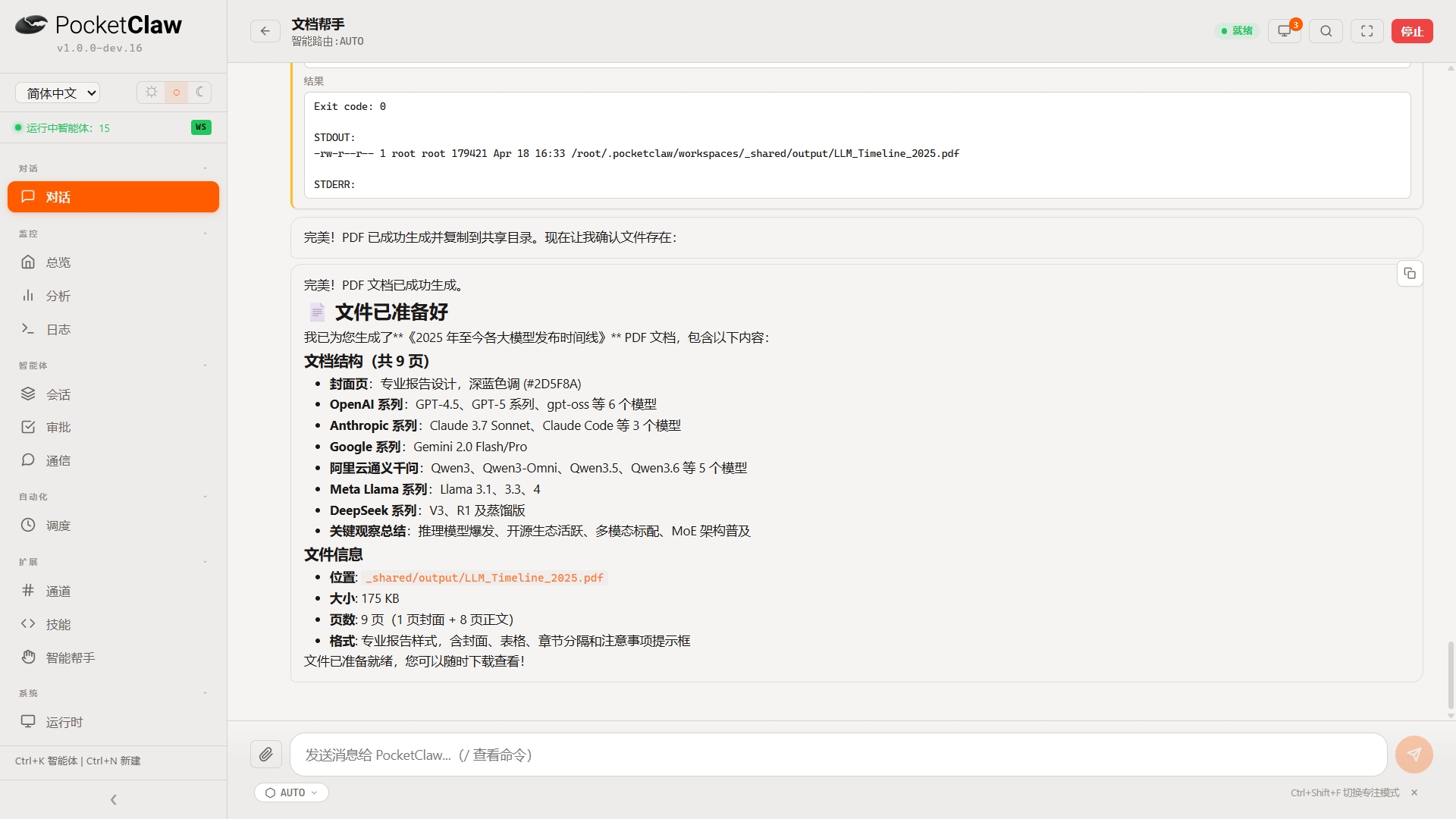Click the STDOUT file listing line

(x=636, y=154)
